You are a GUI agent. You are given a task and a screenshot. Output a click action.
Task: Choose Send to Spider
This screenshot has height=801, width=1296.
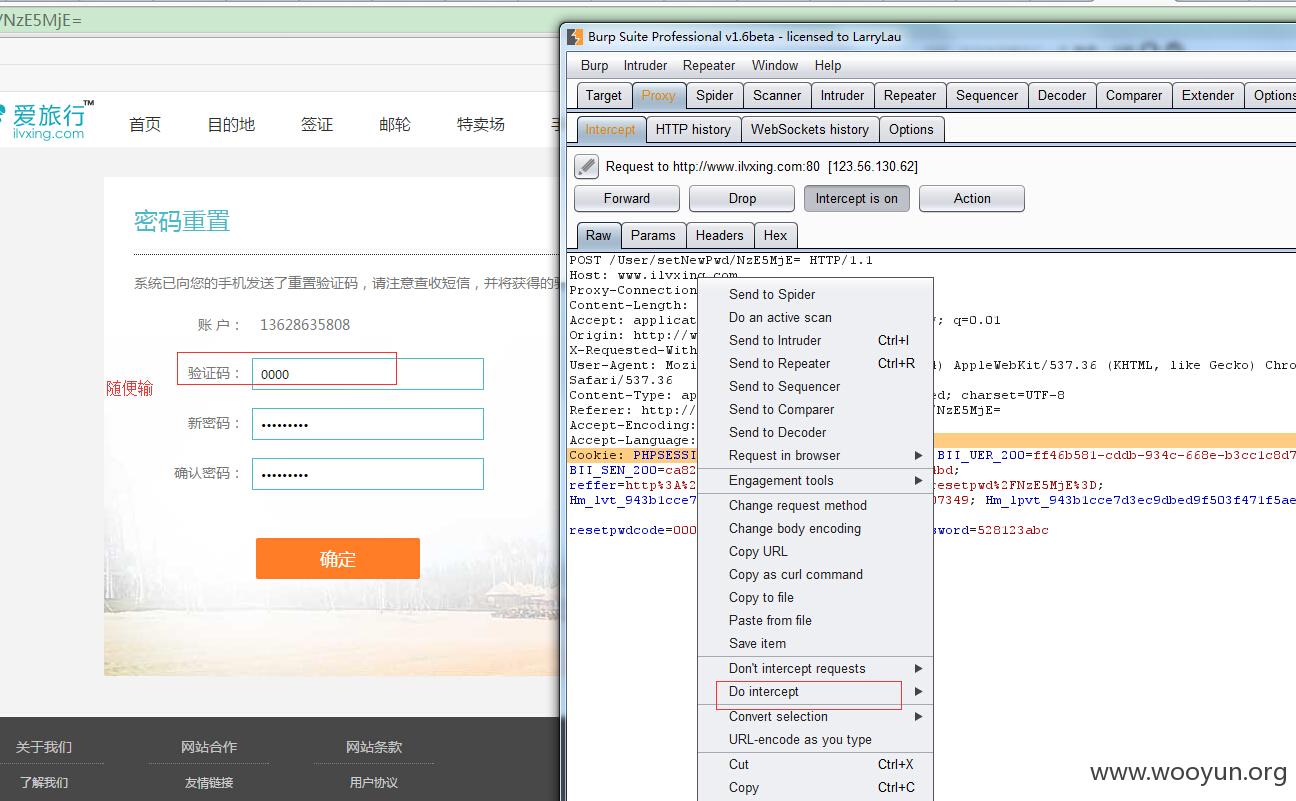815,294
